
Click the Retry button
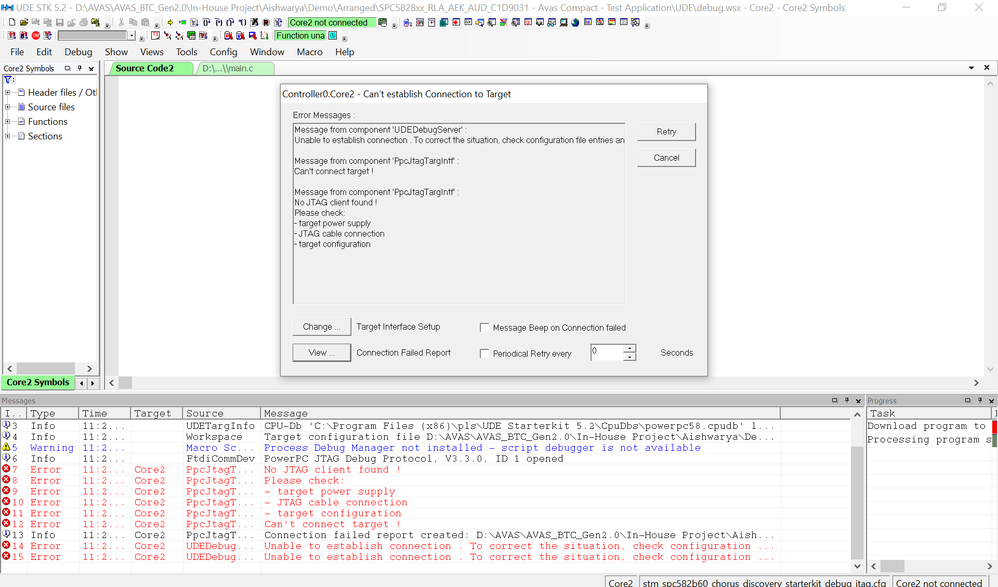pyautogui.click(x=666, y=132)
